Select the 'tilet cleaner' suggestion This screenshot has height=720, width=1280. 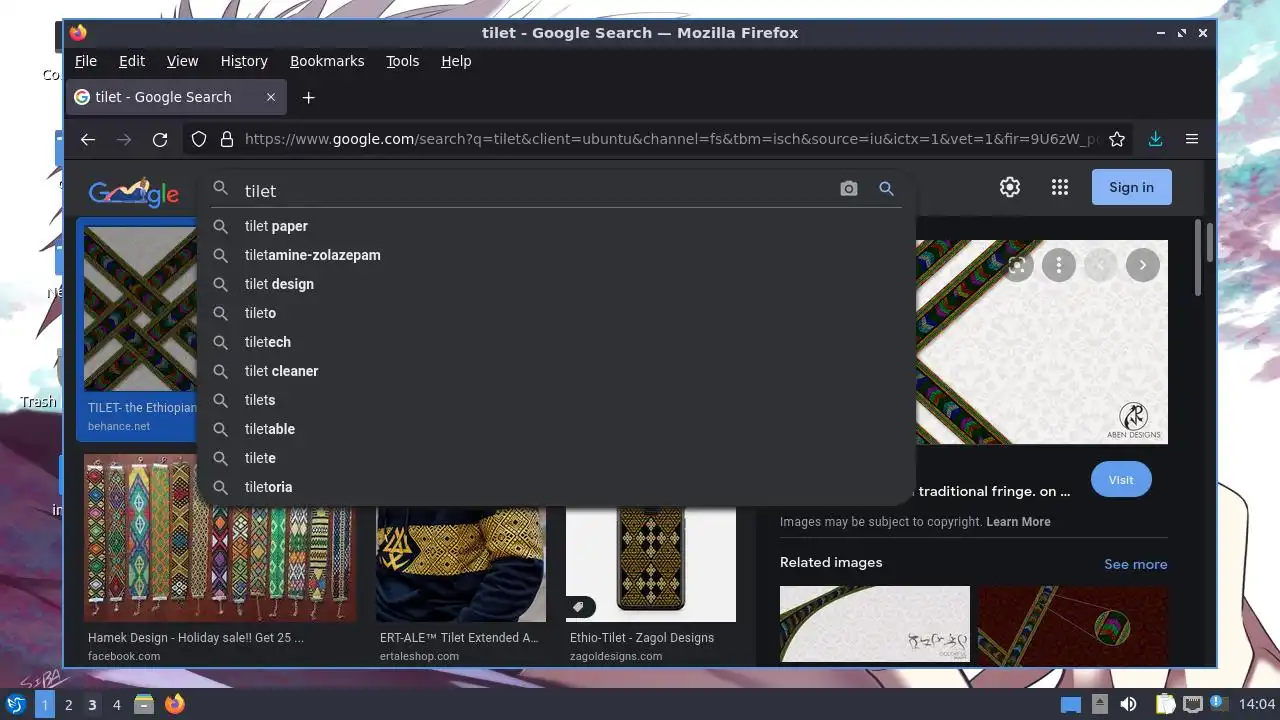(557, 371)
